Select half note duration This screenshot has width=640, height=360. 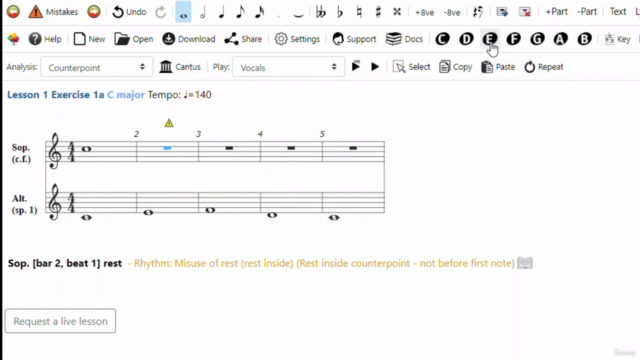click(x=202, y=12)
